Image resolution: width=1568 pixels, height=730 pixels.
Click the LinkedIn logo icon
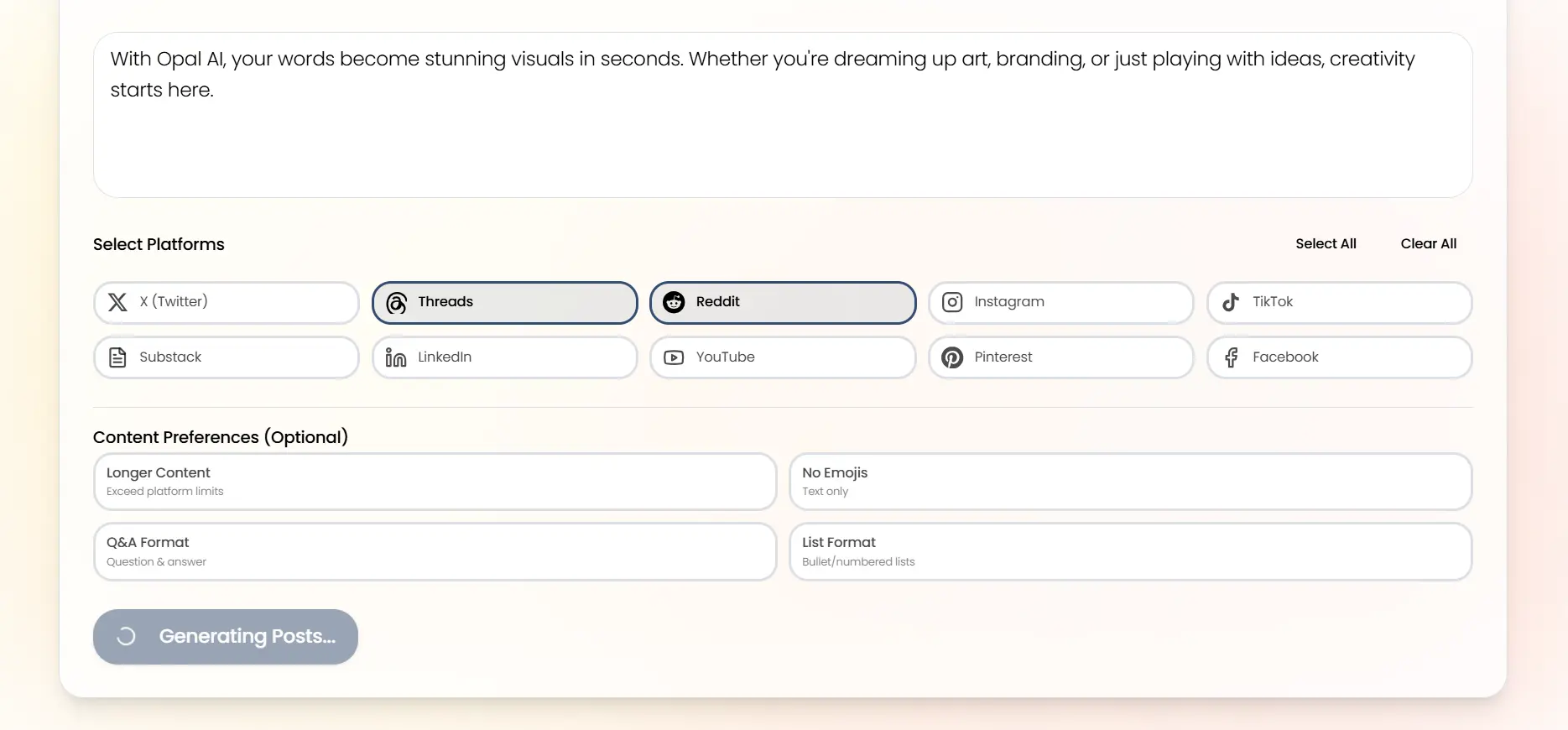(x=396, y=357)
